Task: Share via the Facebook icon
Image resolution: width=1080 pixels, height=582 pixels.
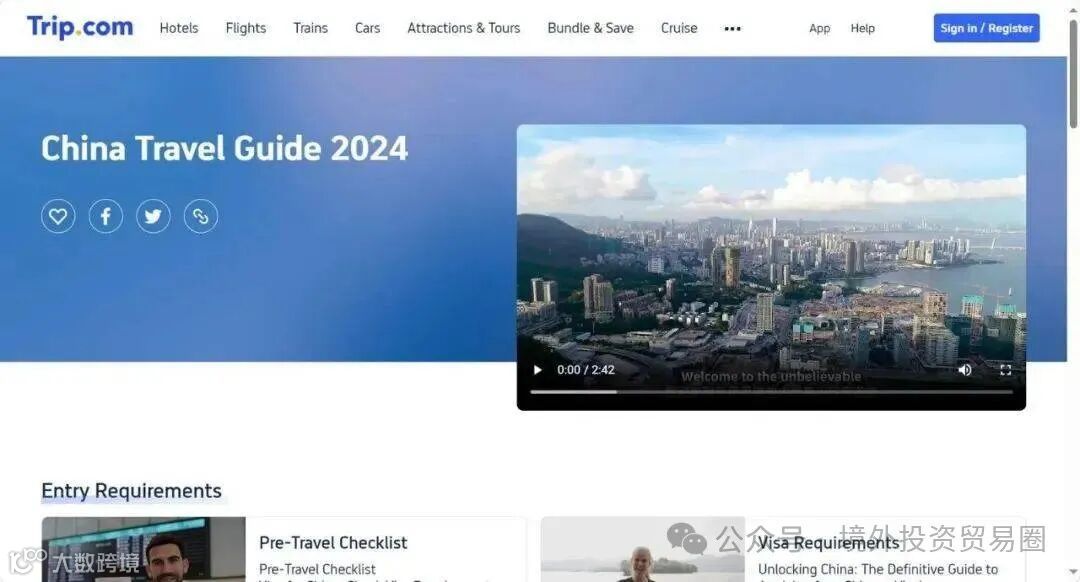Action: [105, 216]
